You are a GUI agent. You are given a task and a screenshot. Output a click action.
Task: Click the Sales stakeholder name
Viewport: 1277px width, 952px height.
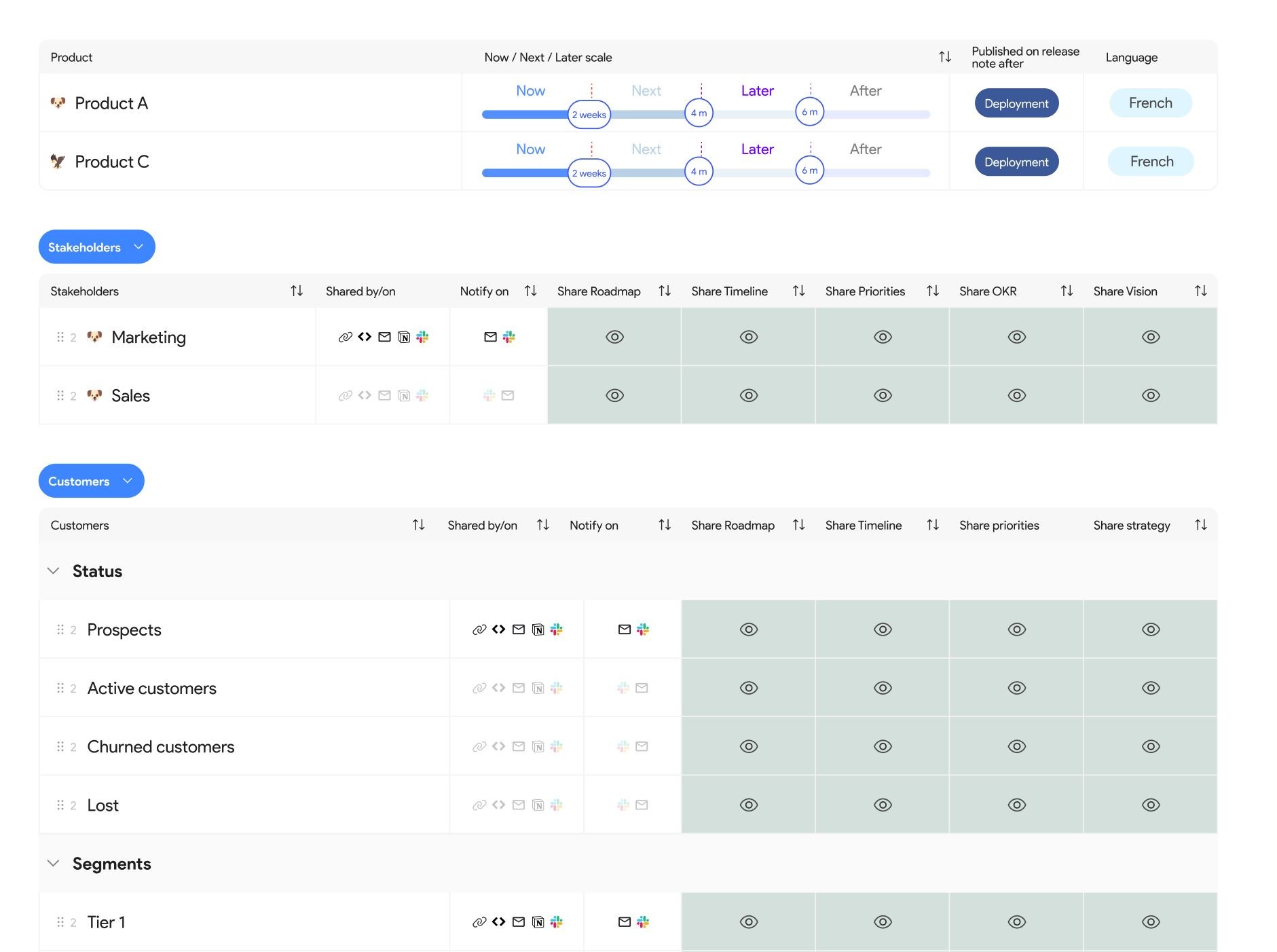130,395
